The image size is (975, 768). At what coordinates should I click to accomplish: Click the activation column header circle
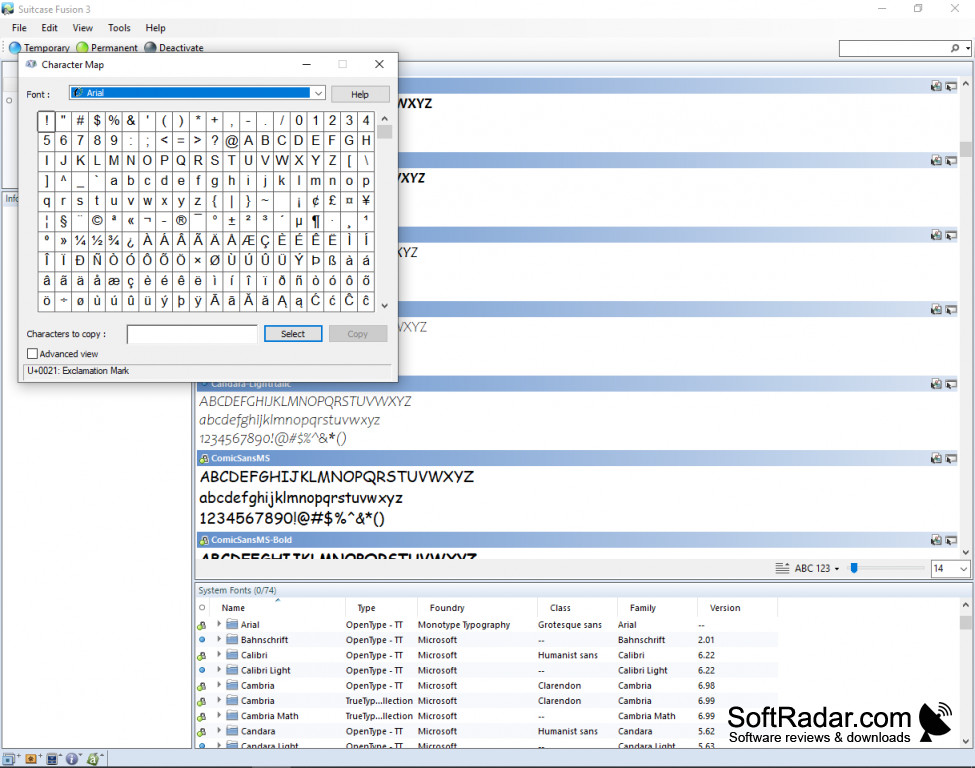click(x=201, y=608)
